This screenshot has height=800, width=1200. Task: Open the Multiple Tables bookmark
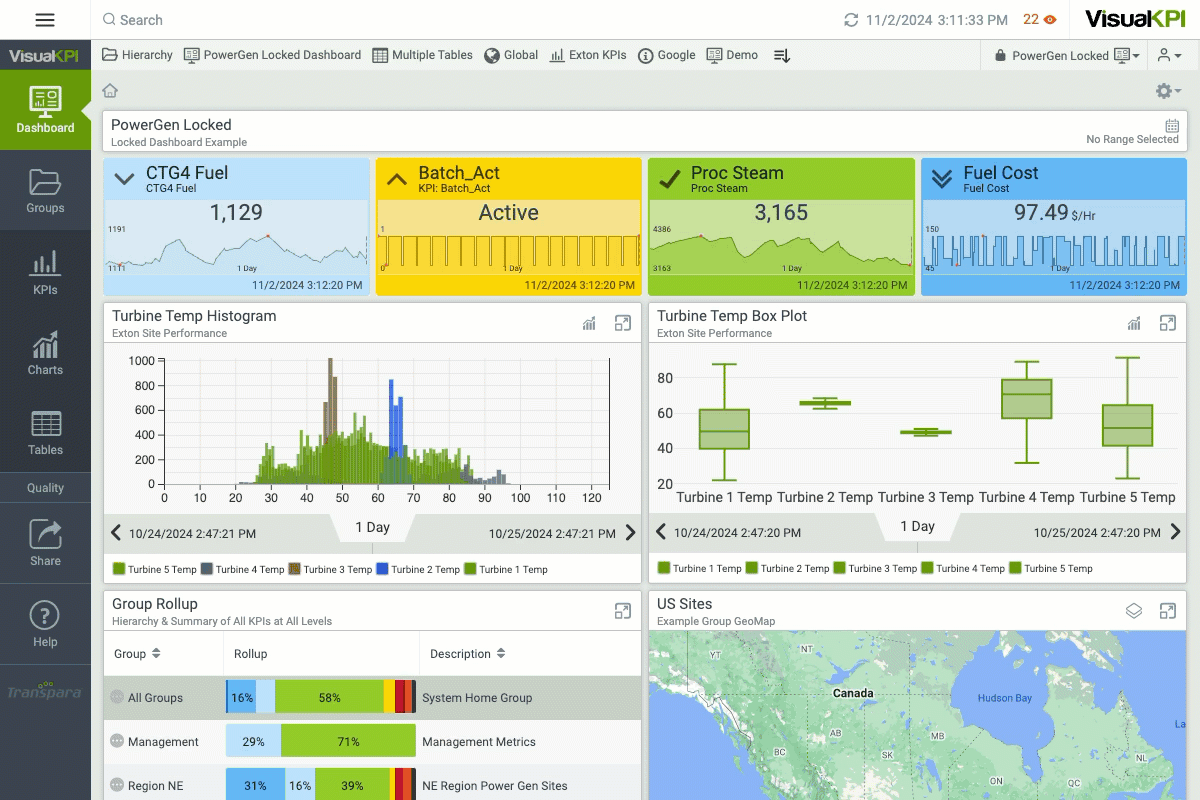click(x=422, y=55)
